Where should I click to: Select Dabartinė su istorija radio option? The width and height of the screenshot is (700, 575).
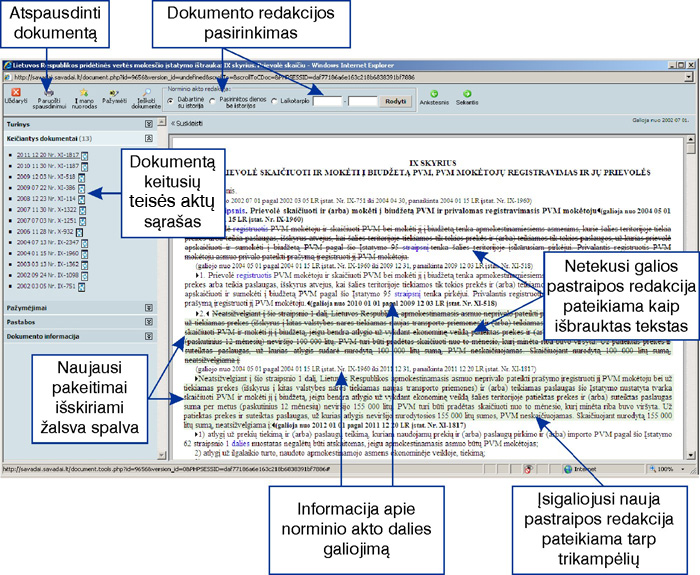pyautogui.click(x=170, y=101)
